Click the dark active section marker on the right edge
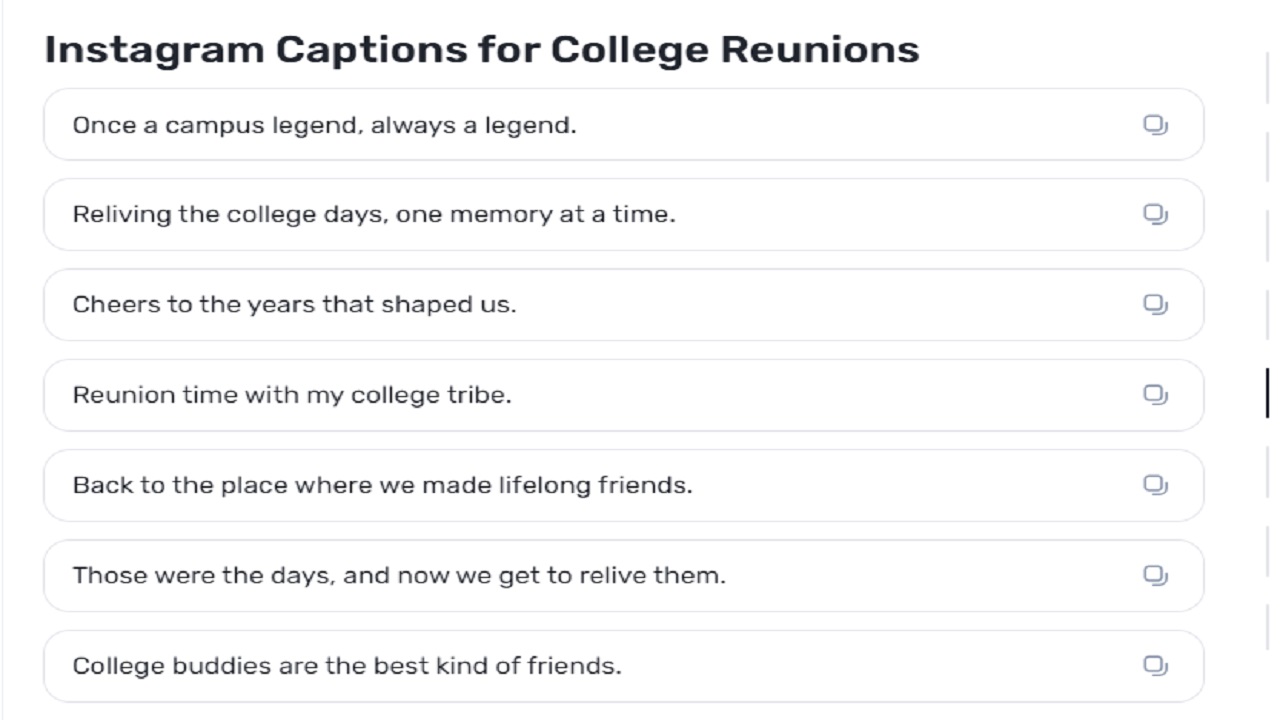 (x=1267, y=392)
